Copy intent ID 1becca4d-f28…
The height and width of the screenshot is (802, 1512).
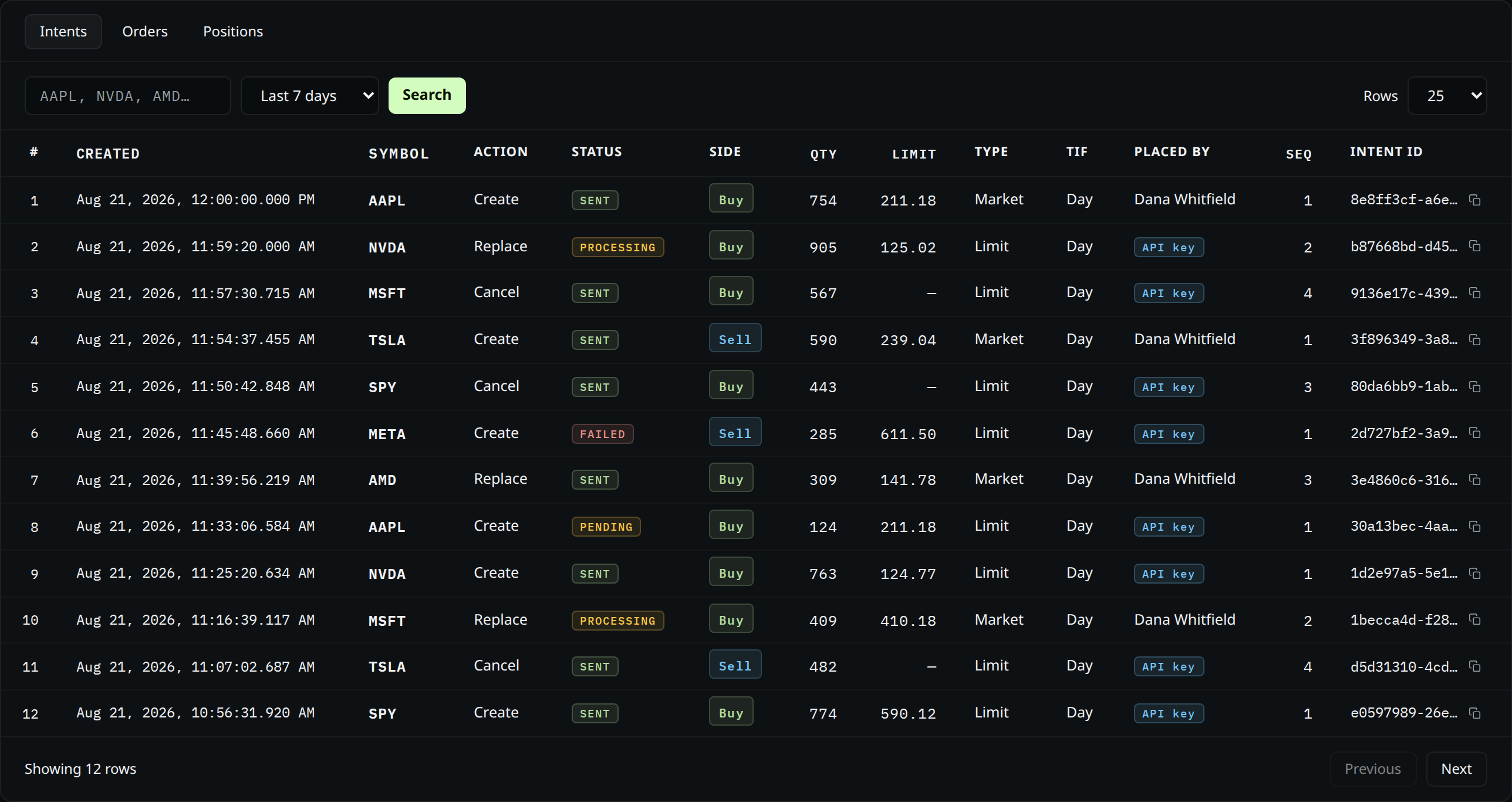pyautogui.click(x=1474, y=619)
